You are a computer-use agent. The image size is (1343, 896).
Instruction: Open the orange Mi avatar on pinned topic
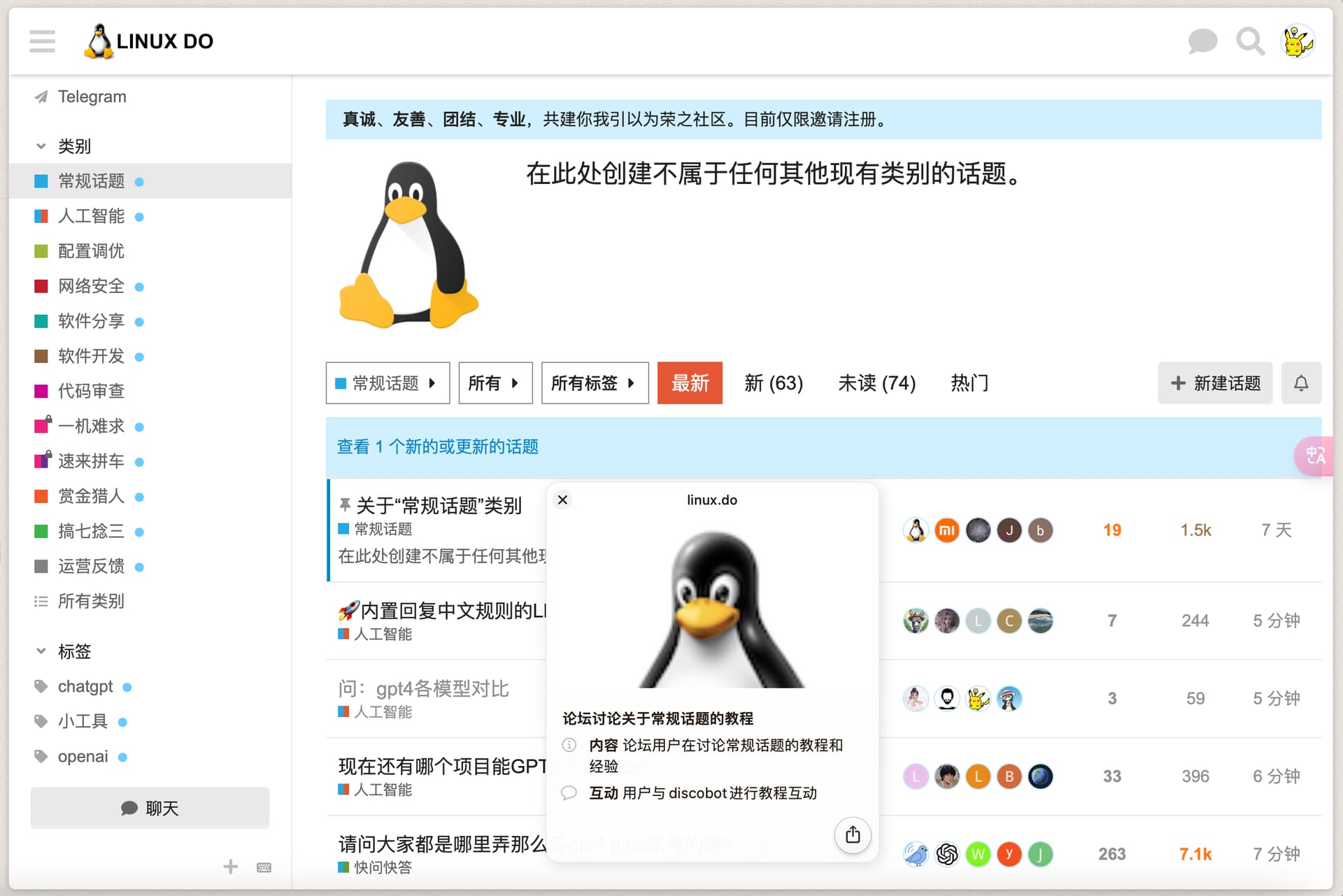(947, 530)
